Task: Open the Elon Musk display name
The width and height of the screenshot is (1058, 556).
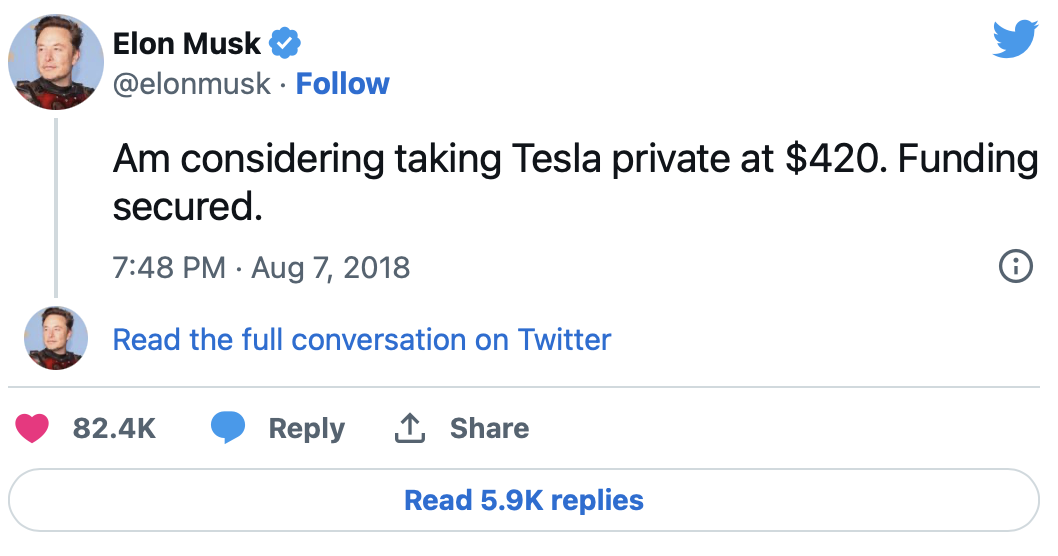Action: tap(187, 43)
